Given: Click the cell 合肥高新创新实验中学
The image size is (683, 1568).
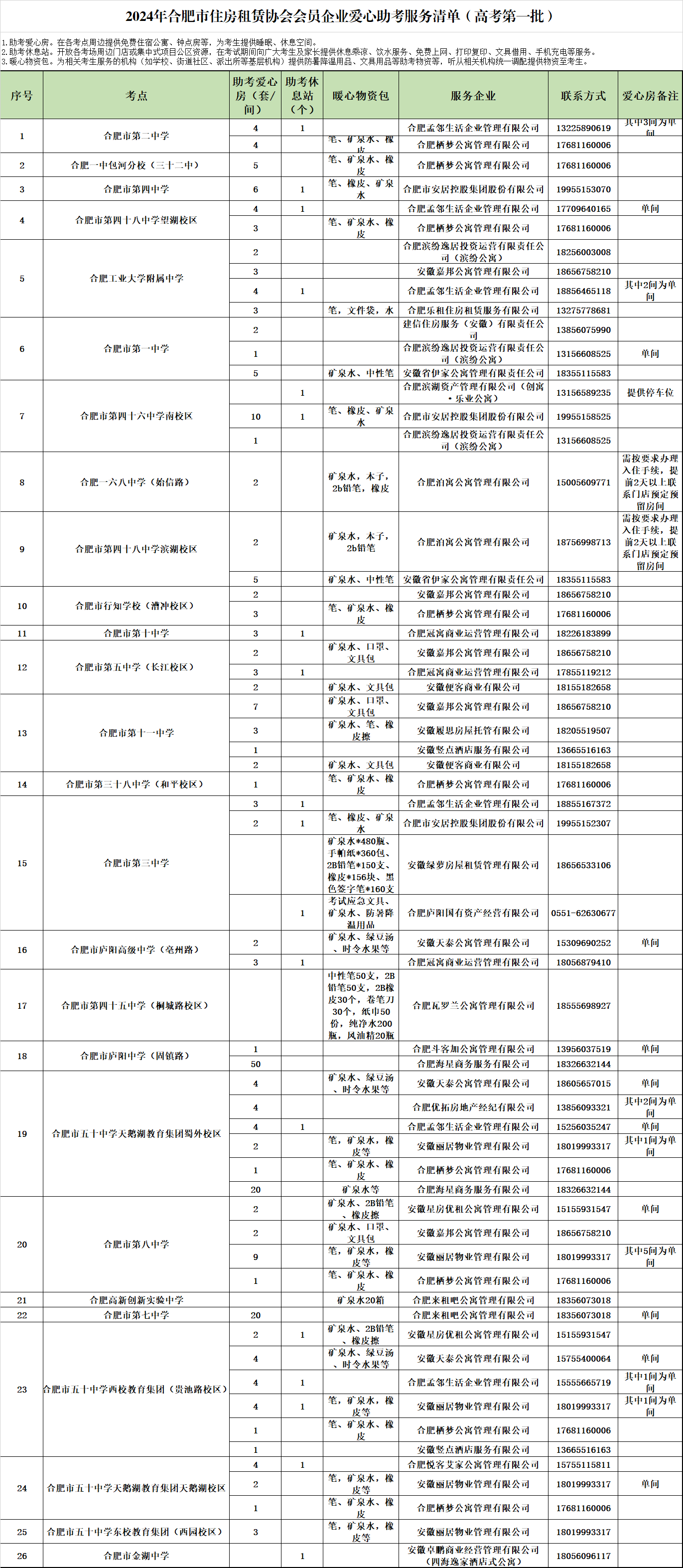Looking at the screenshot, I should pos(136,1300).
